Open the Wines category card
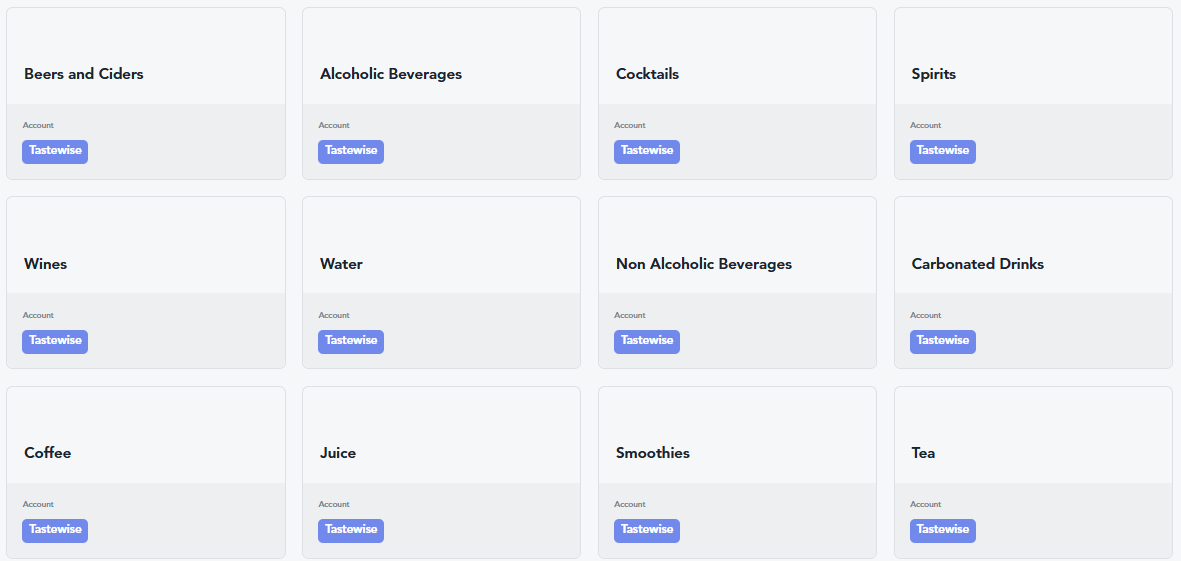The image size is (1181, 561). coord(46,264)
